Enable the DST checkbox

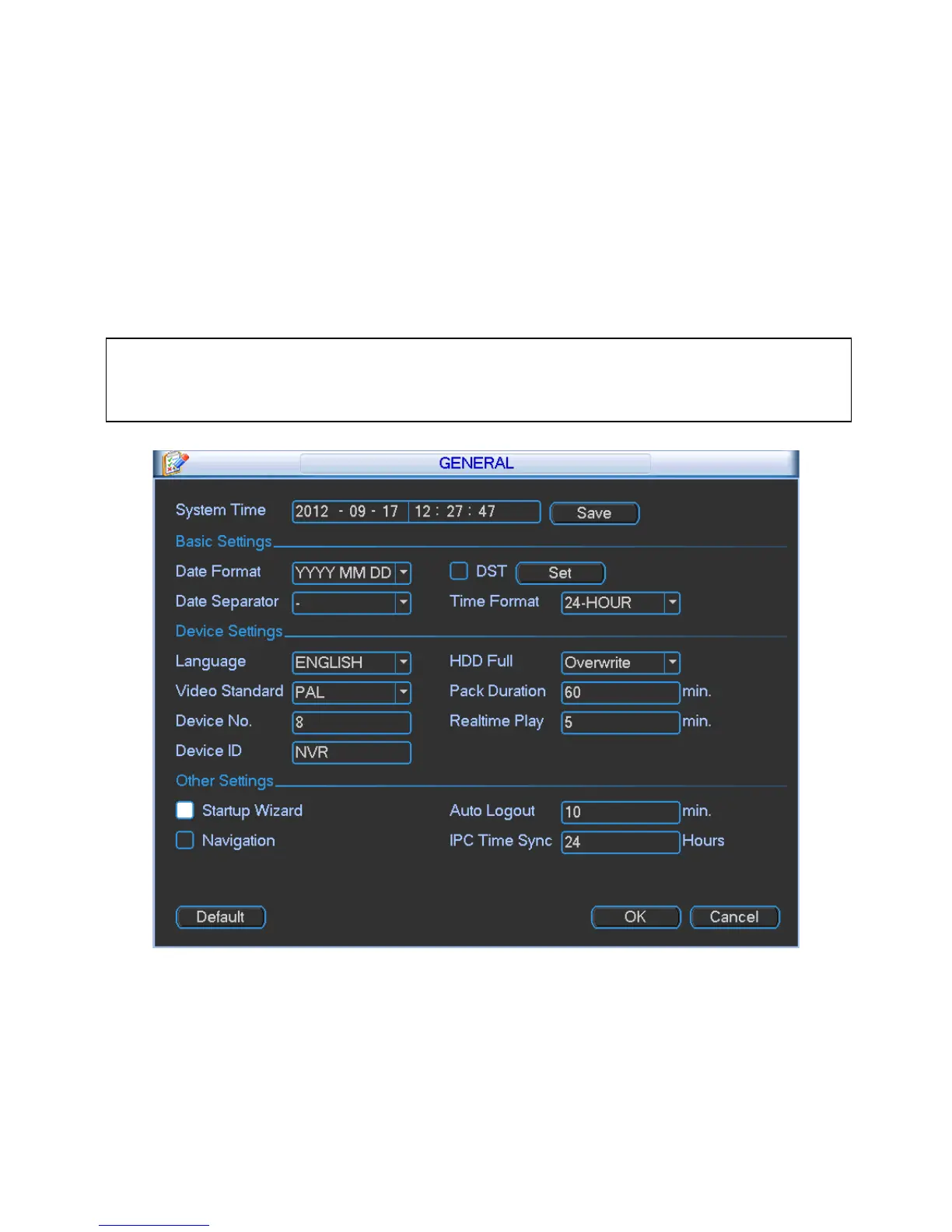tap(459, 572)
